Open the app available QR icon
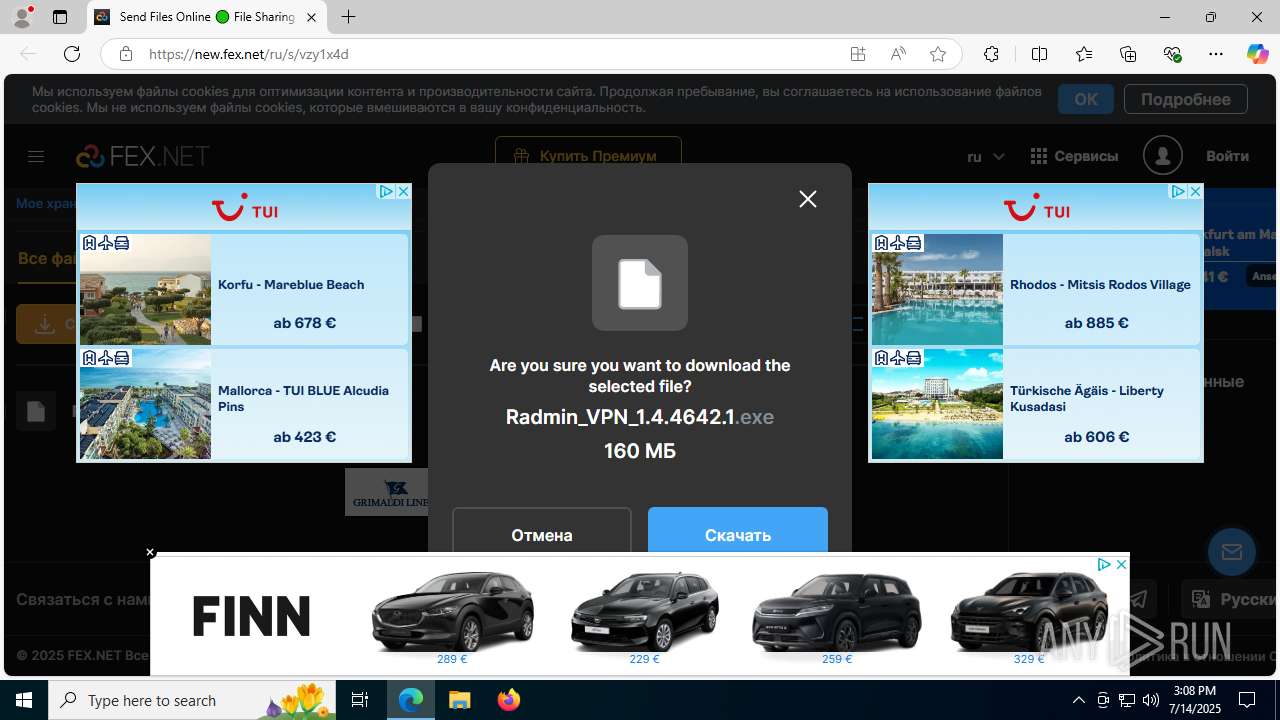This screenshot has width=1280, height=720. click(858, 54)
